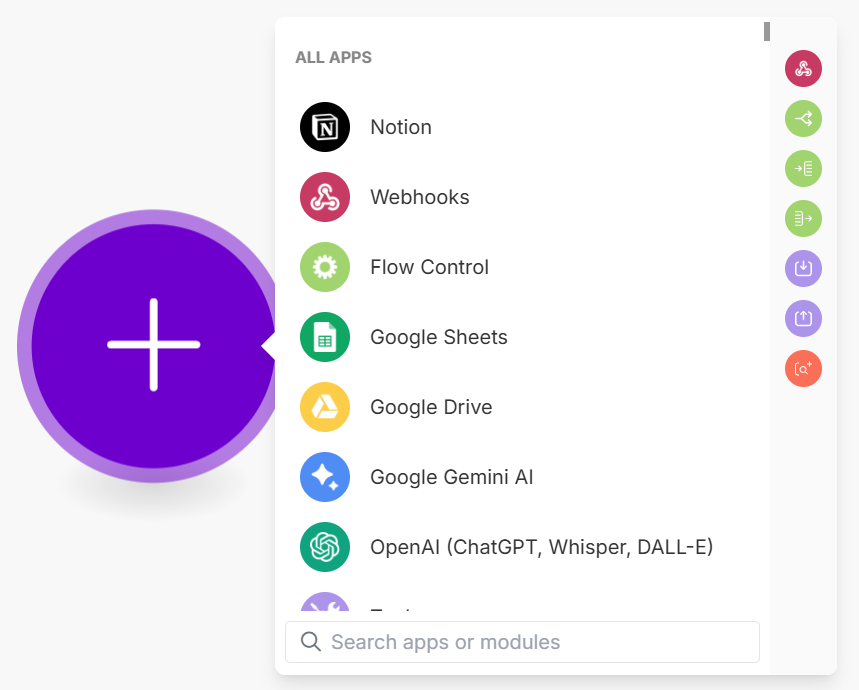Screen dimensions: 859x690
Task: Select the Google Gemini AI icon
Action: click(x=325, y=477)
